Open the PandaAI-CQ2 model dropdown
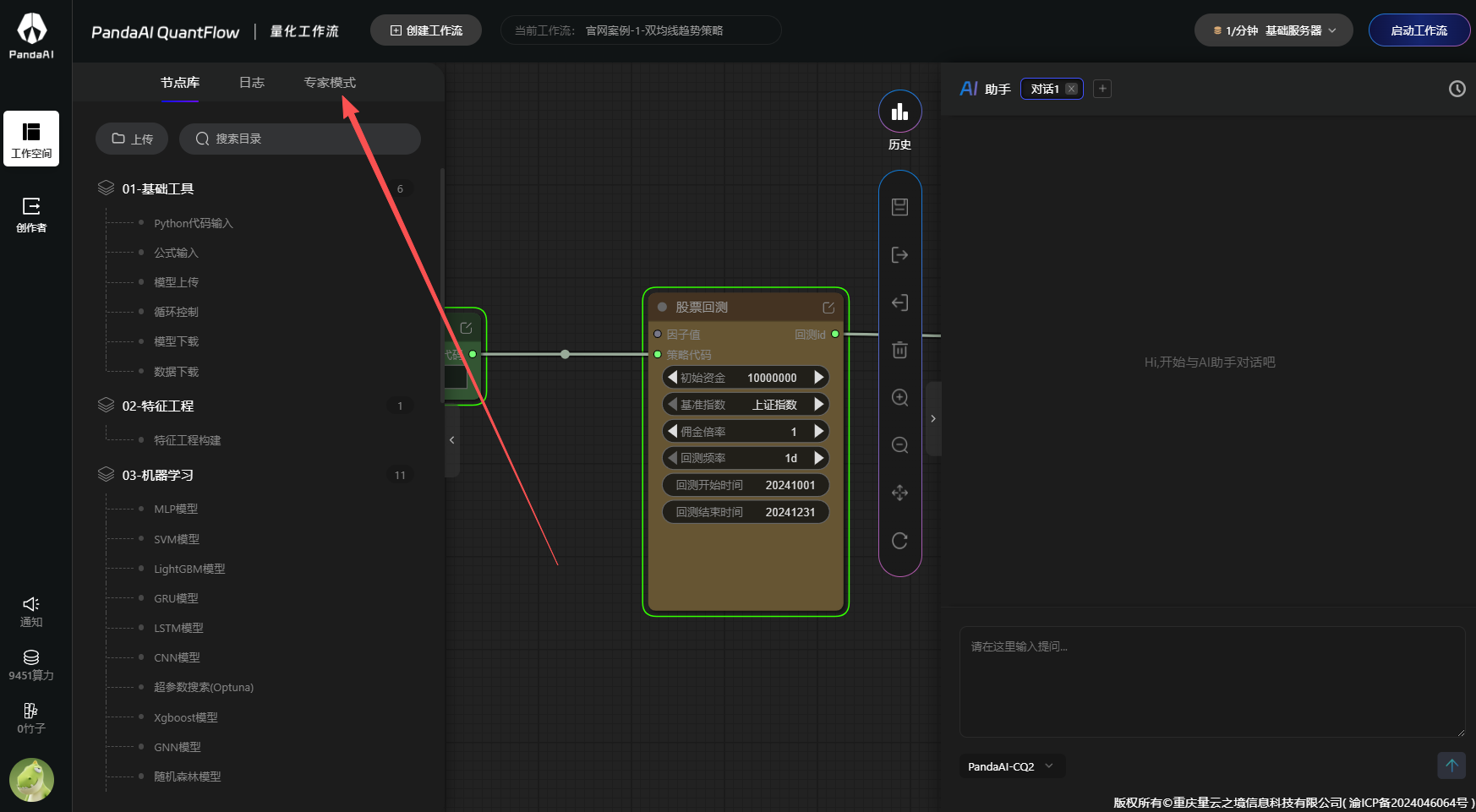 pyautogui.click(x=1012, y=766)
